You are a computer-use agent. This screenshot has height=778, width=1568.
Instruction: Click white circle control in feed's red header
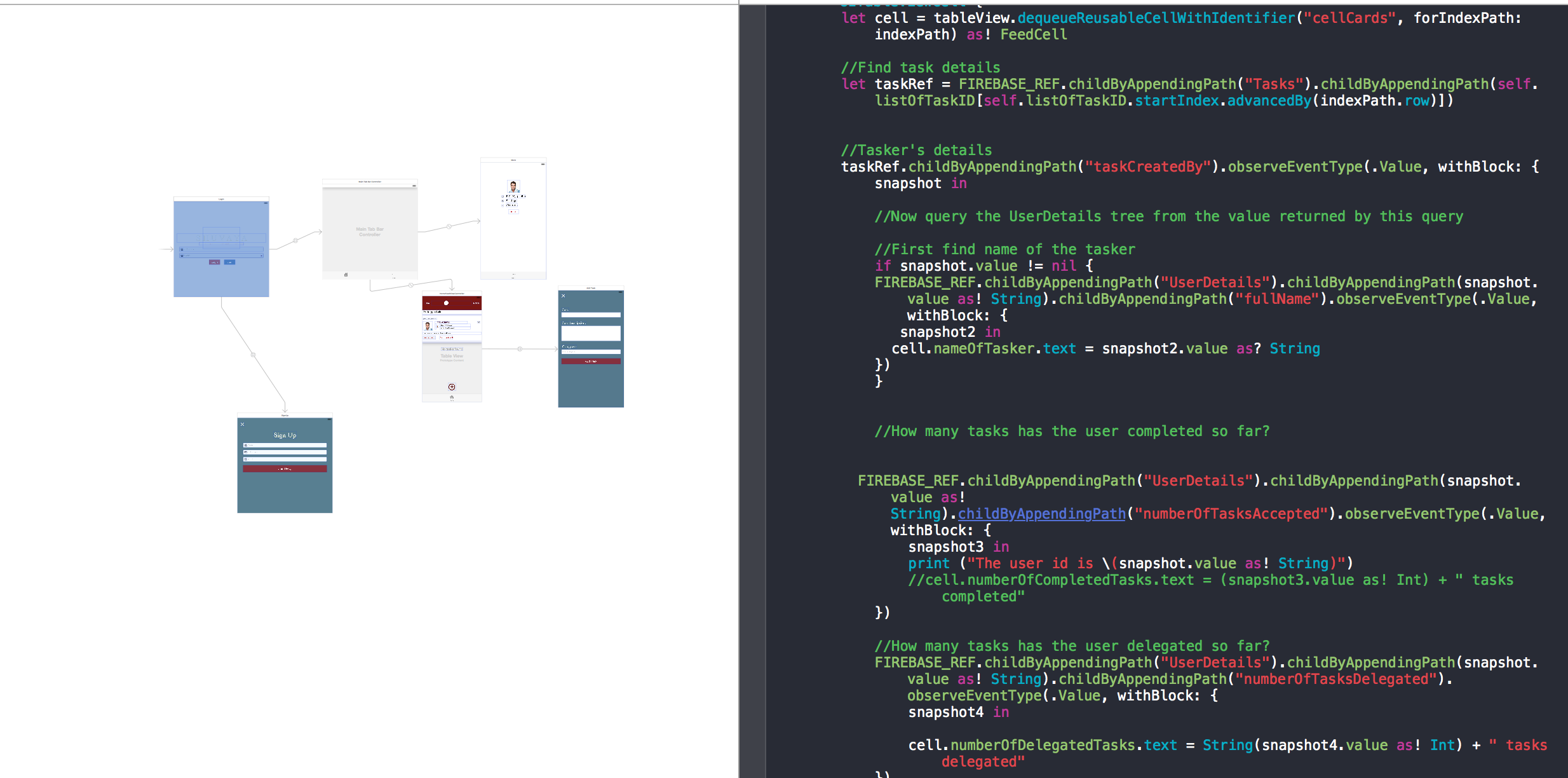click(446, 303)
